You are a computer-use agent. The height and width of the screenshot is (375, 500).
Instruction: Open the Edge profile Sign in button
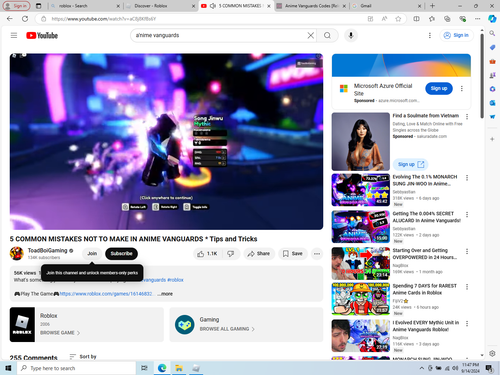pos(16,6)
